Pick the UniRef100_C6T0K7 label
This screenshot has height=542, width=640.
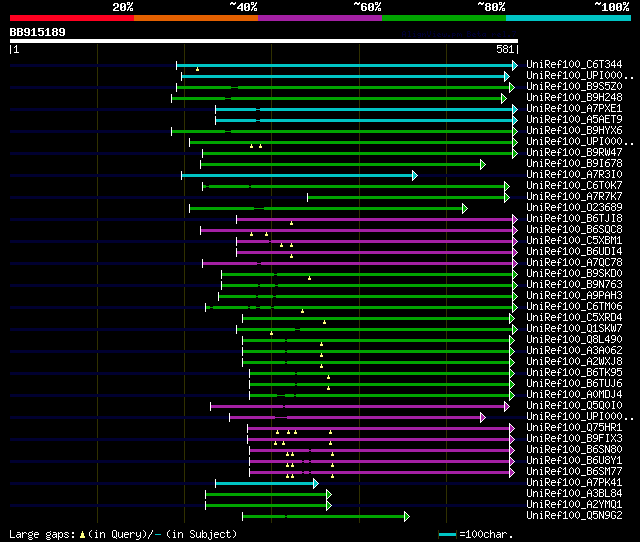574,186
